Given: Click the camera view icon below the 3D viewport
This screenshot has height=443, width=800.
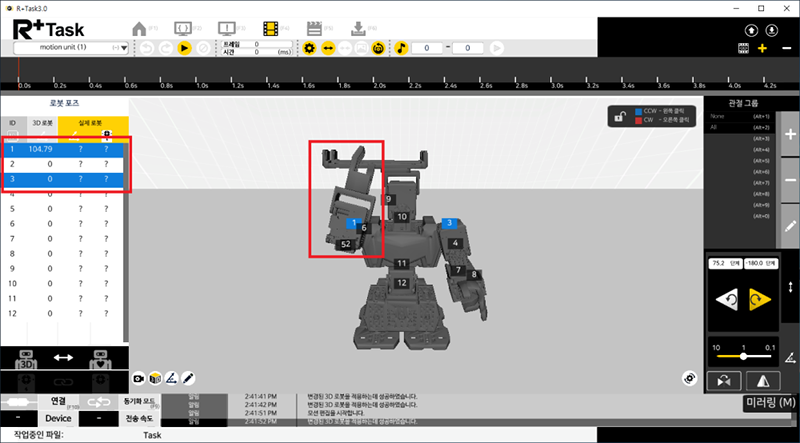Looking at the screenshot, I should [x=139, y=379].
